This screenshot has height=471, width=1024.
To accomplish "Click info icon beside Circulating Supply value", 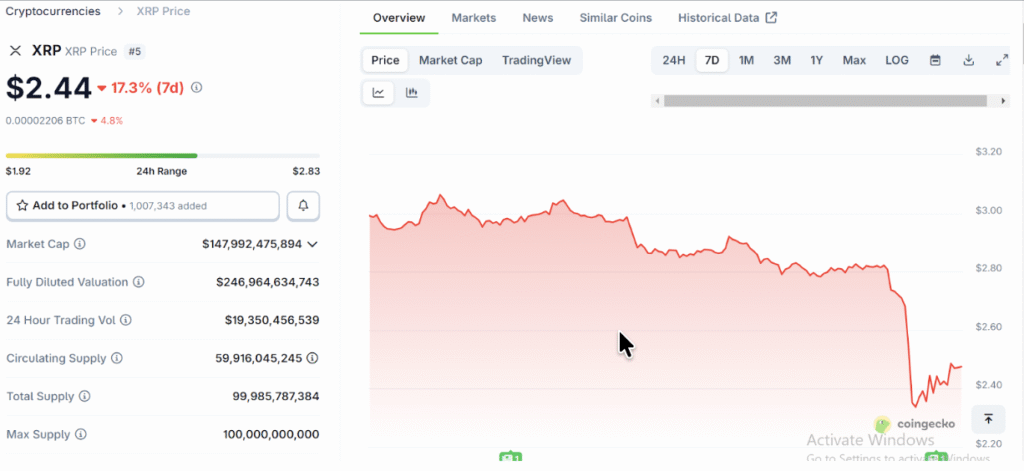I will [313, 358].
